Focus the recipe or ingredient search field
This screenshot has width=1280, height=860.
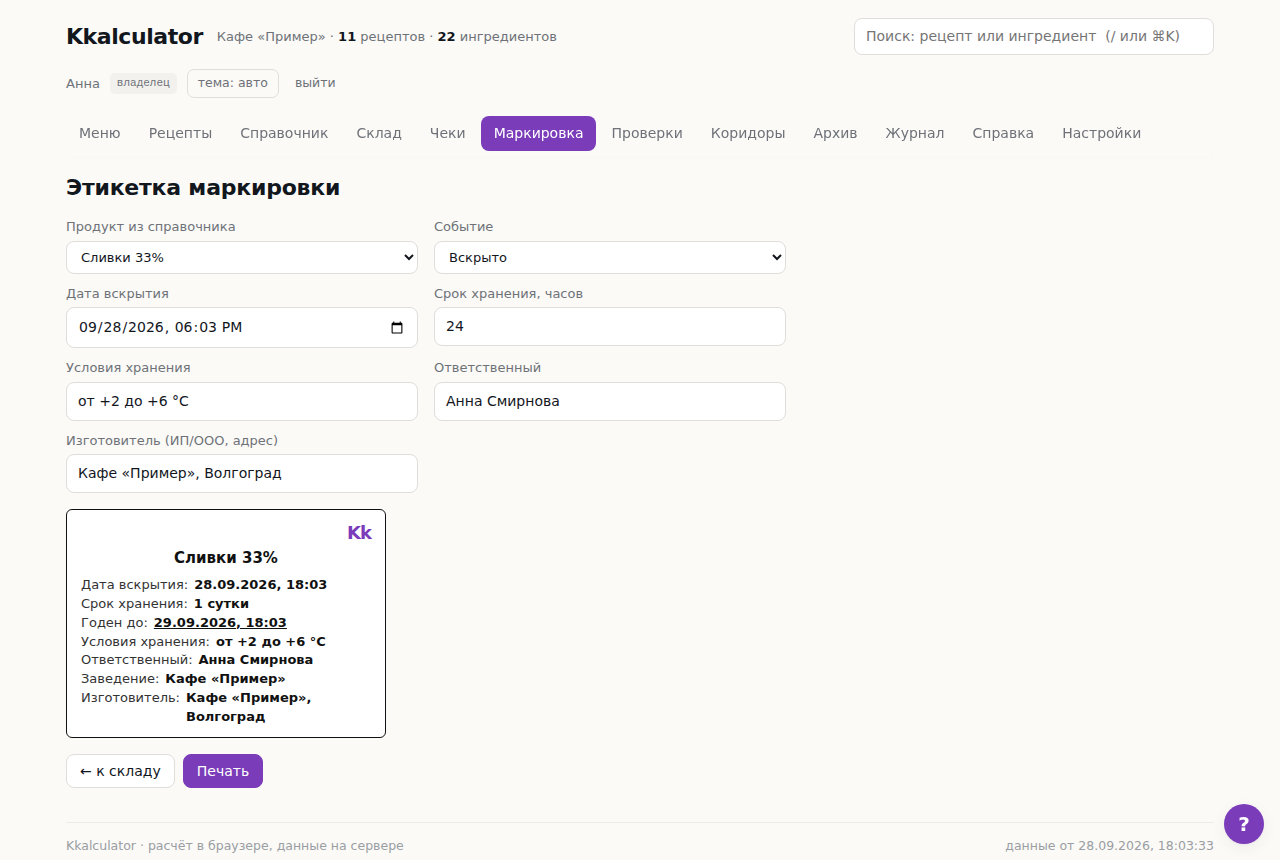click(x=1034, y=36)
